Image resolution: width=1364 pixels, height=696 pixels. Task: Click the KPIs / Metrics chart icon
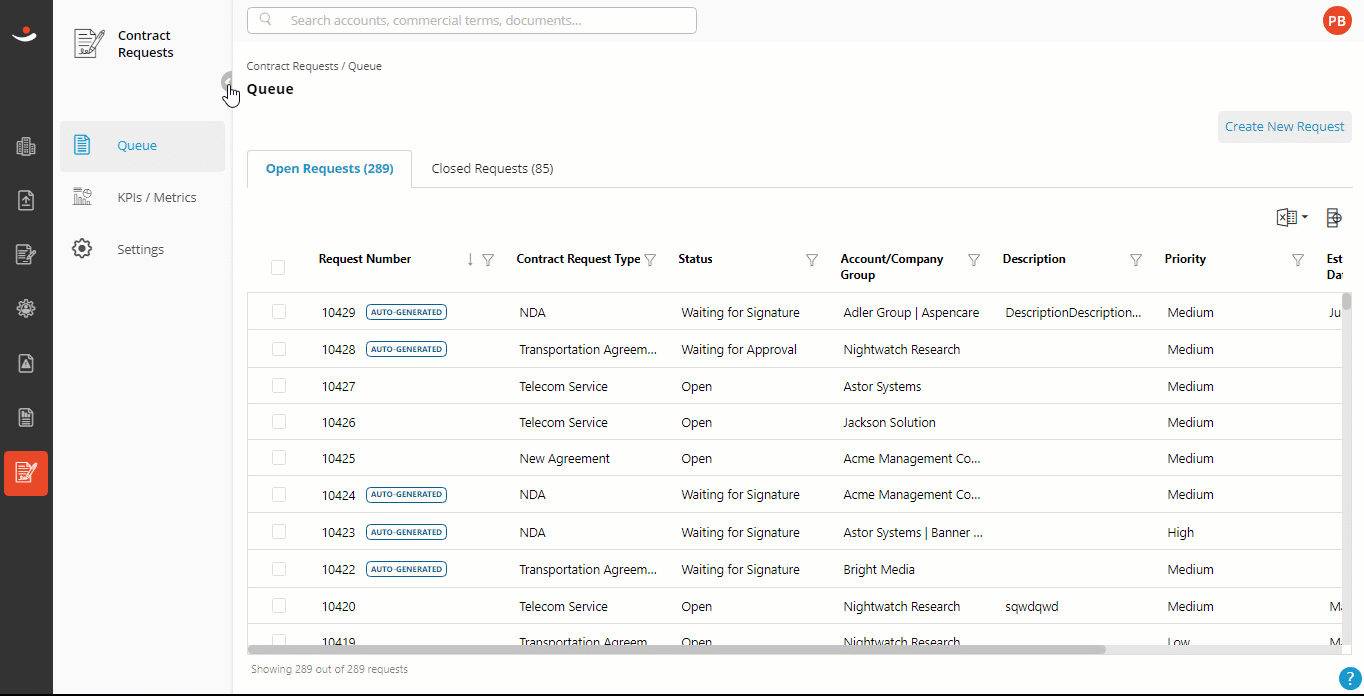point(82,197)
